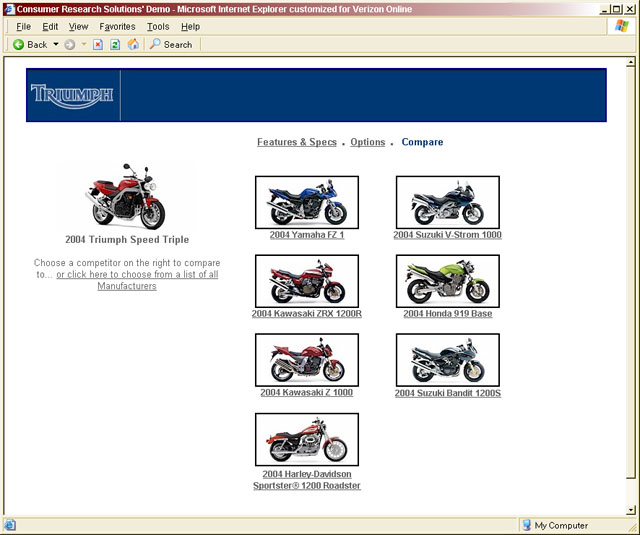The height and width of the screenshot is (535, 640).
Task: Select the Kawasaki Z 1000 thumbnail
Action: click(307, 360)
